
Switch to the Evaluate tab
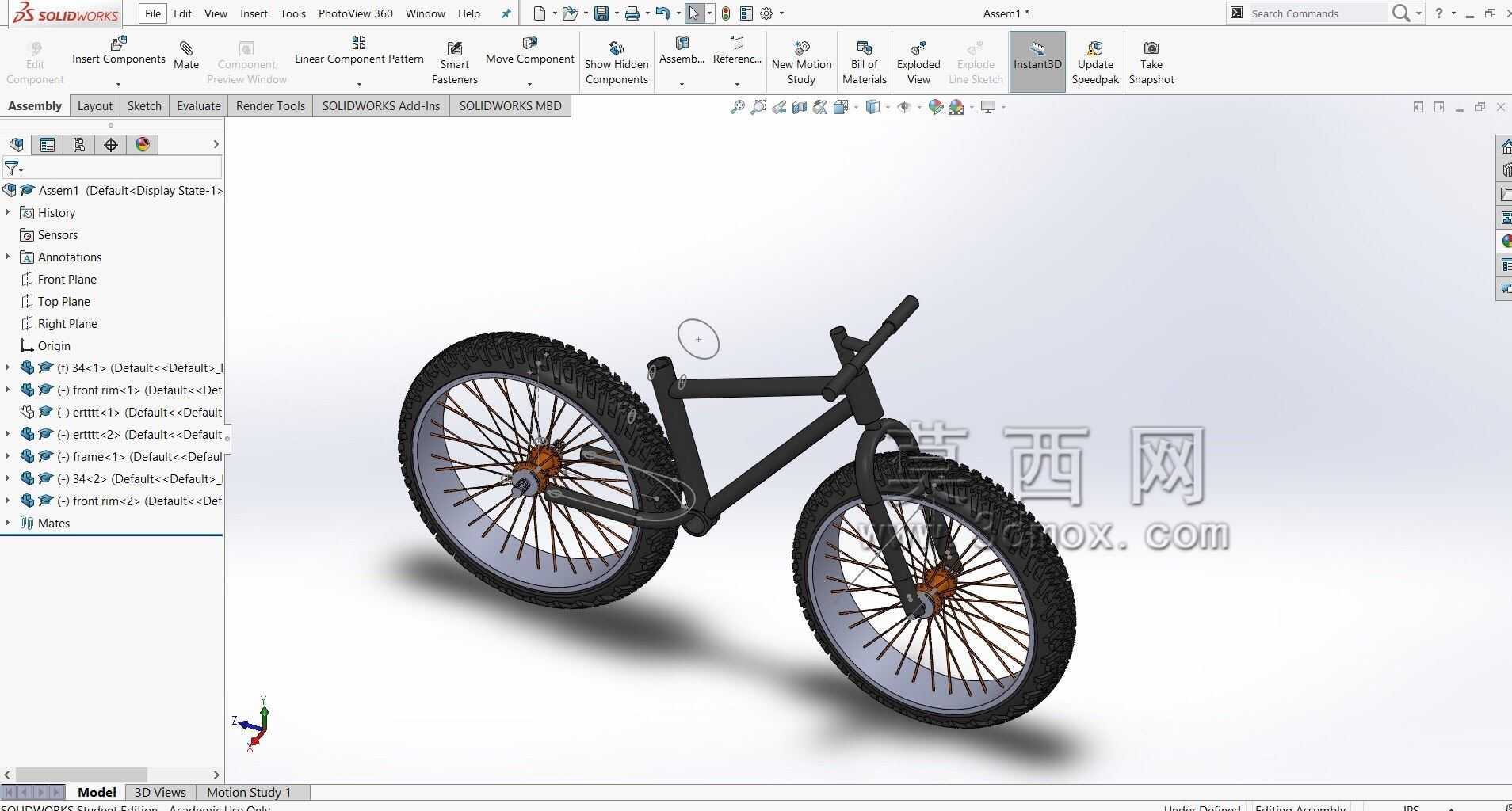click(198, 106)
